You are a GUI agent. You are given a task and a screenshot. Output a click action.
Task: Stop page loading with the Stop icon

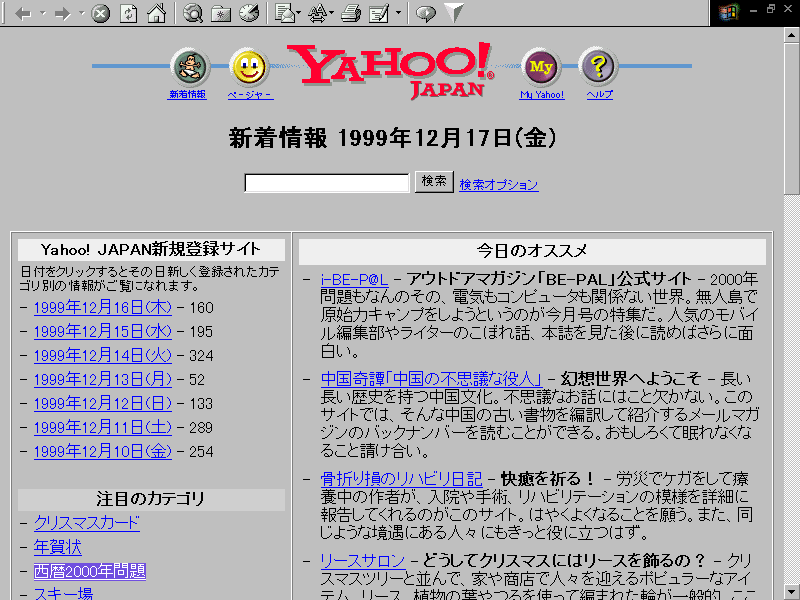point(101,13)
